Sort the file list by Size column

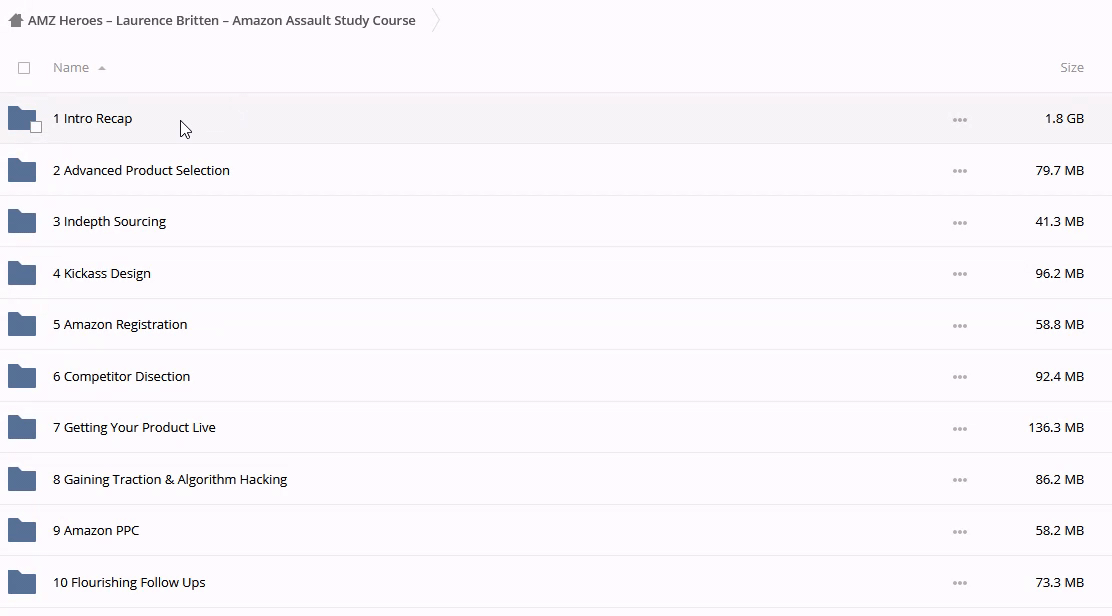(x=1071, y=68)
